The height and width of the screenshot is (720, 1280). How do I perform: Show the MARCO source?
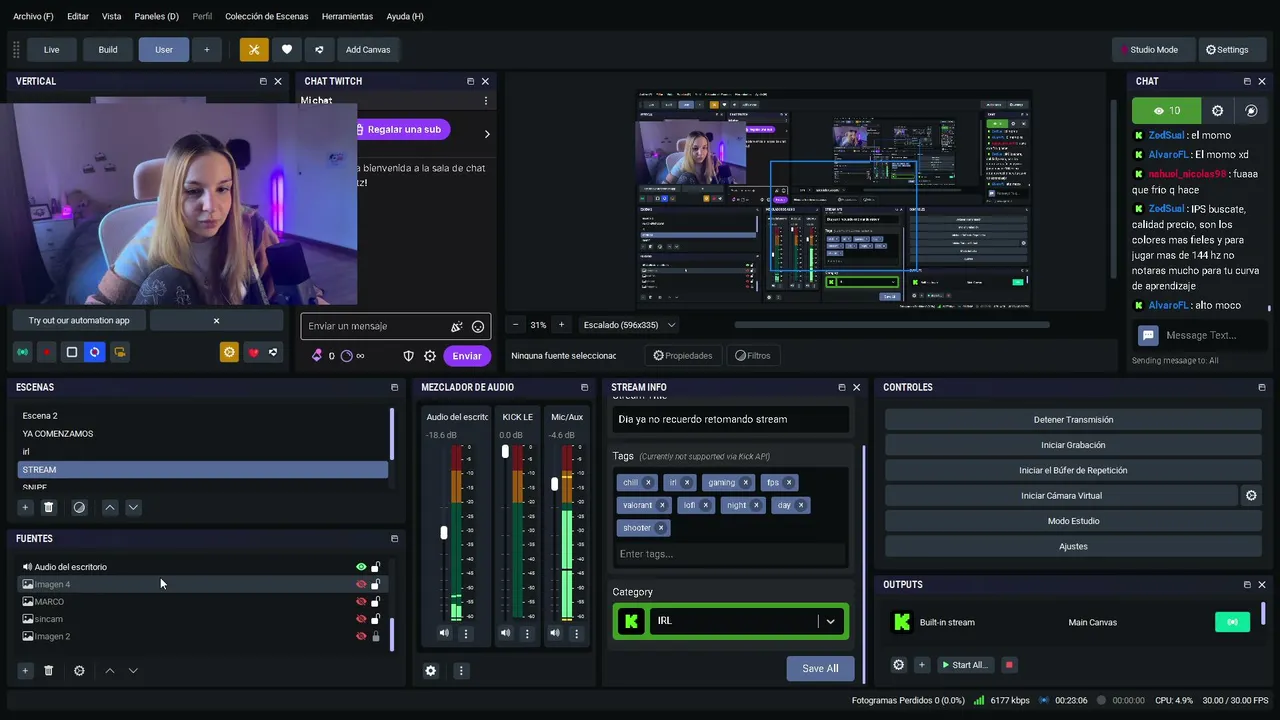pos(361,602)
